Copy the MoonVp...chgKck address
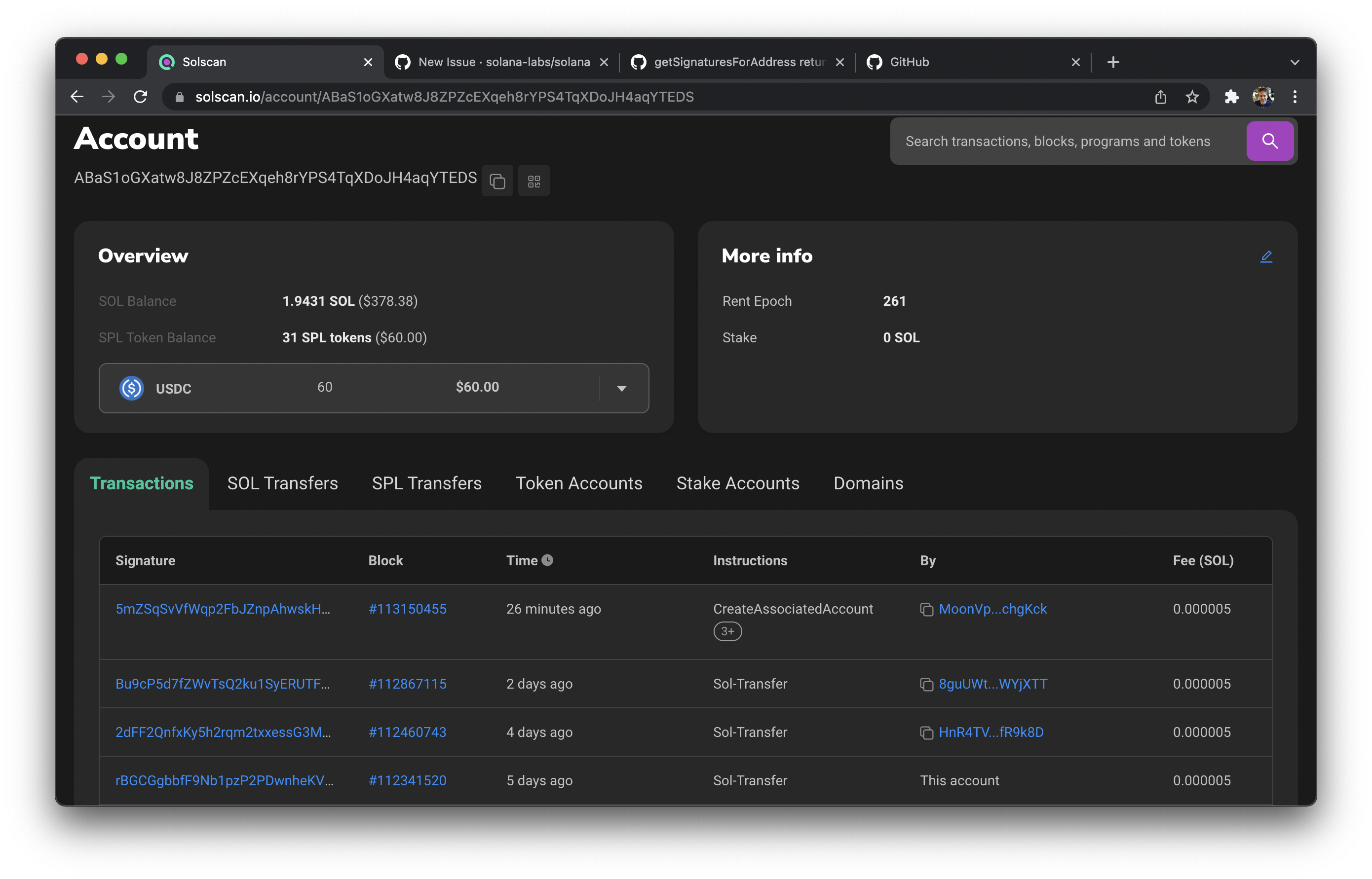This screenshot has width=1372, height=879. tap(926, 610)
